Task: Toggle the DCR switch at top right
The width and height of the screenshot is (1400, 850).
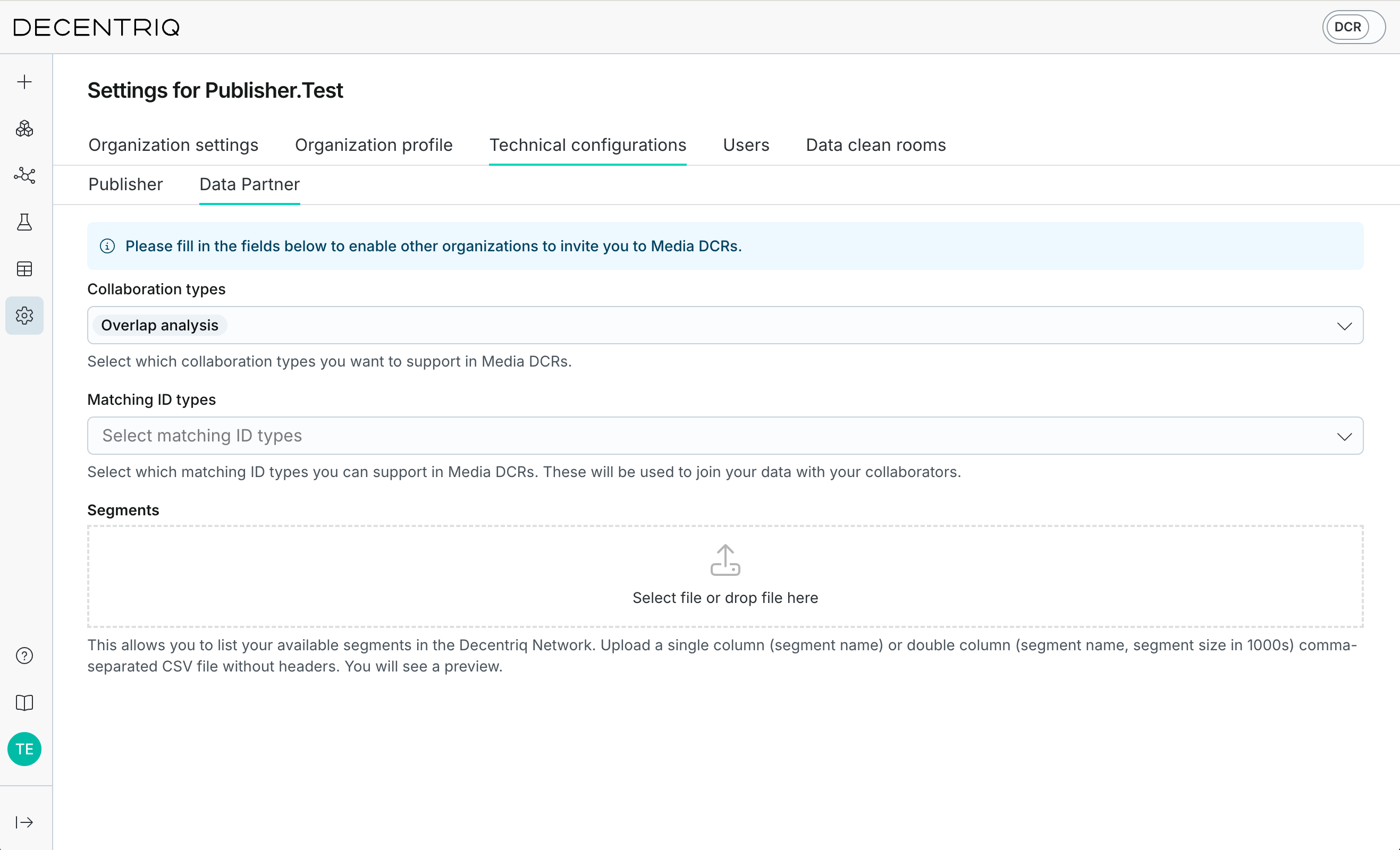Action: tap(1353, 27)
